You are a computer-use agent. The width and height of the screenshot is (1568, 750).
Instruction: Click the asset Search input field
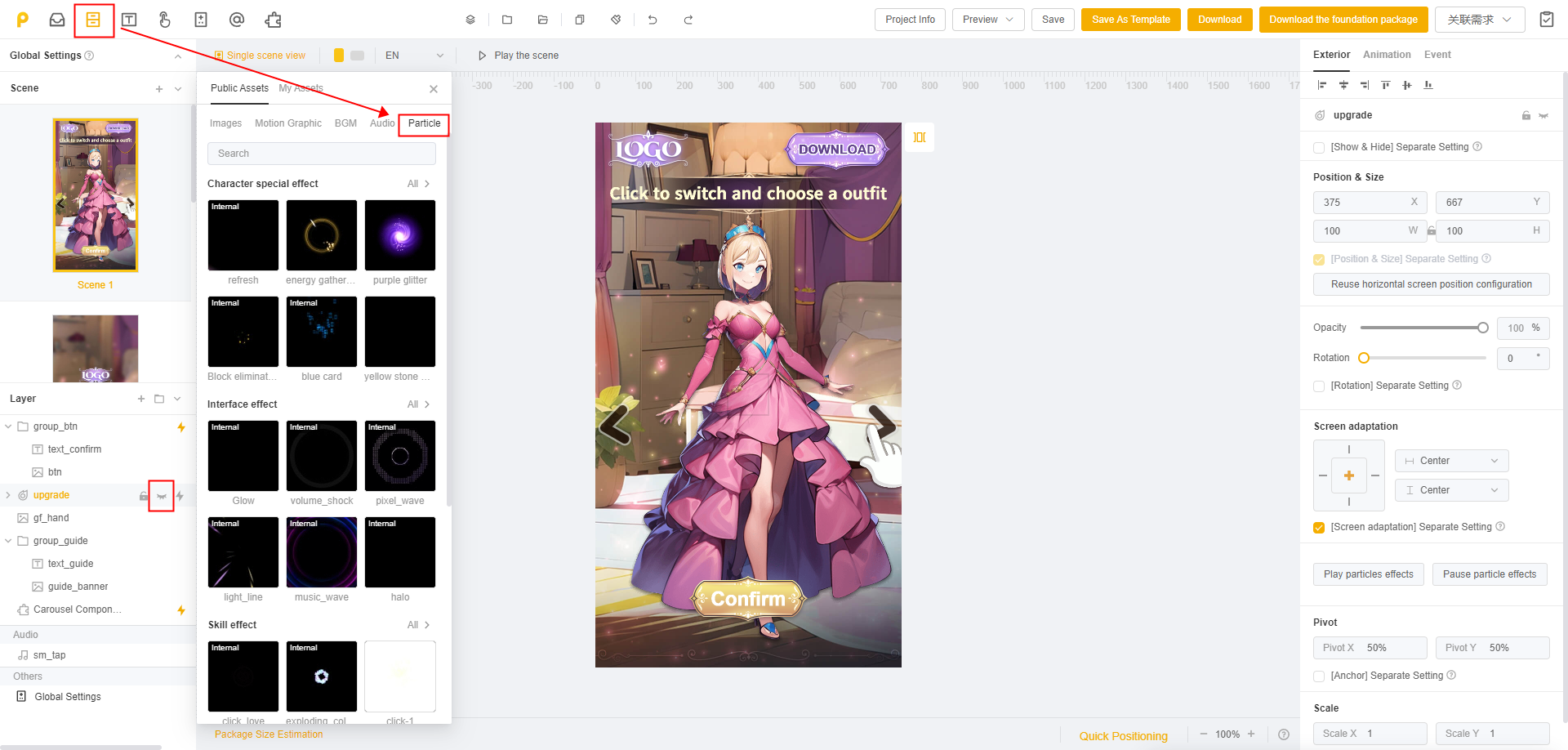321,154
